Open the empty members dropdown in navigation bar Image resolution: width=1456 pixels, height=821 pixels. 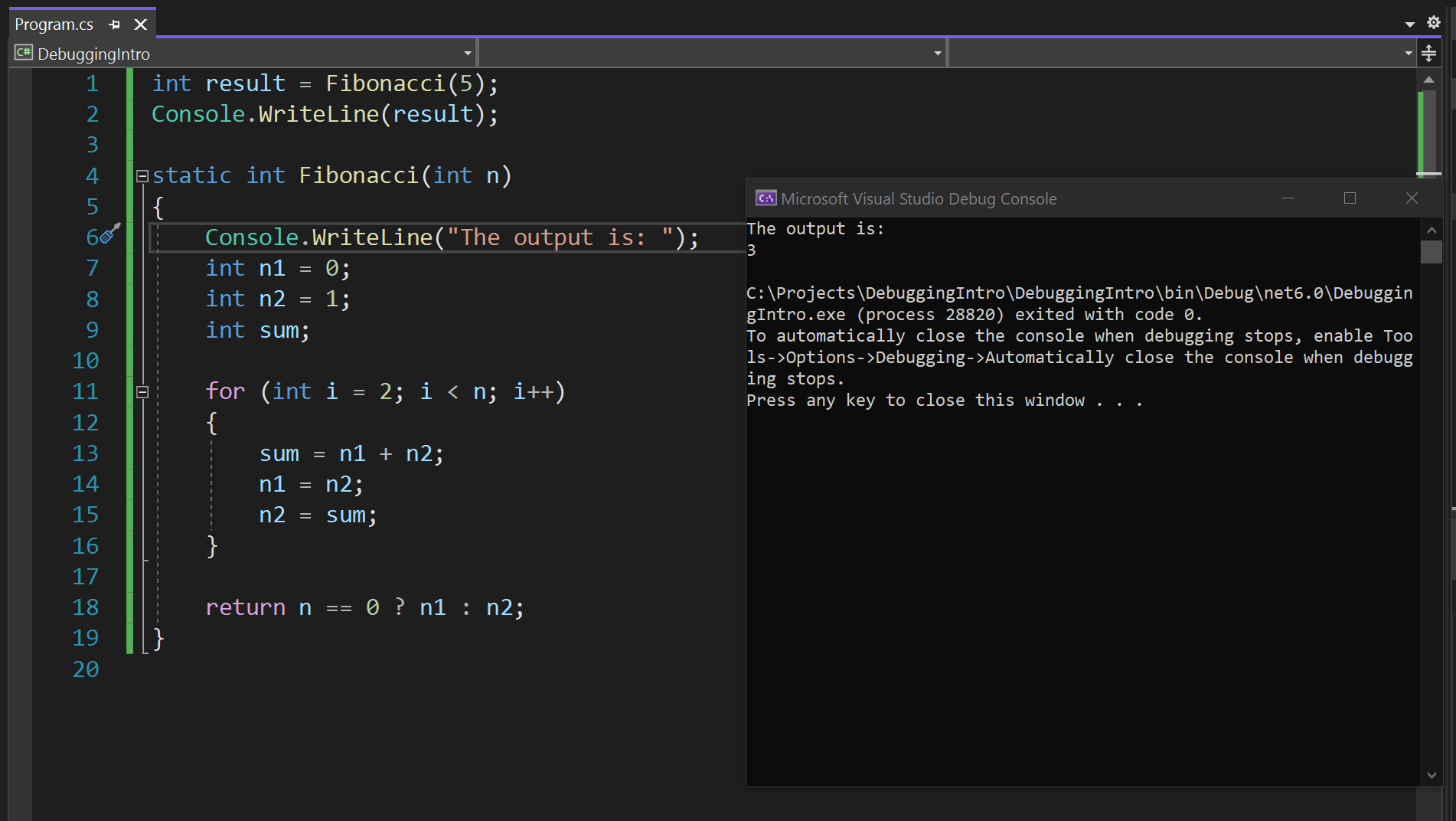1408,53
